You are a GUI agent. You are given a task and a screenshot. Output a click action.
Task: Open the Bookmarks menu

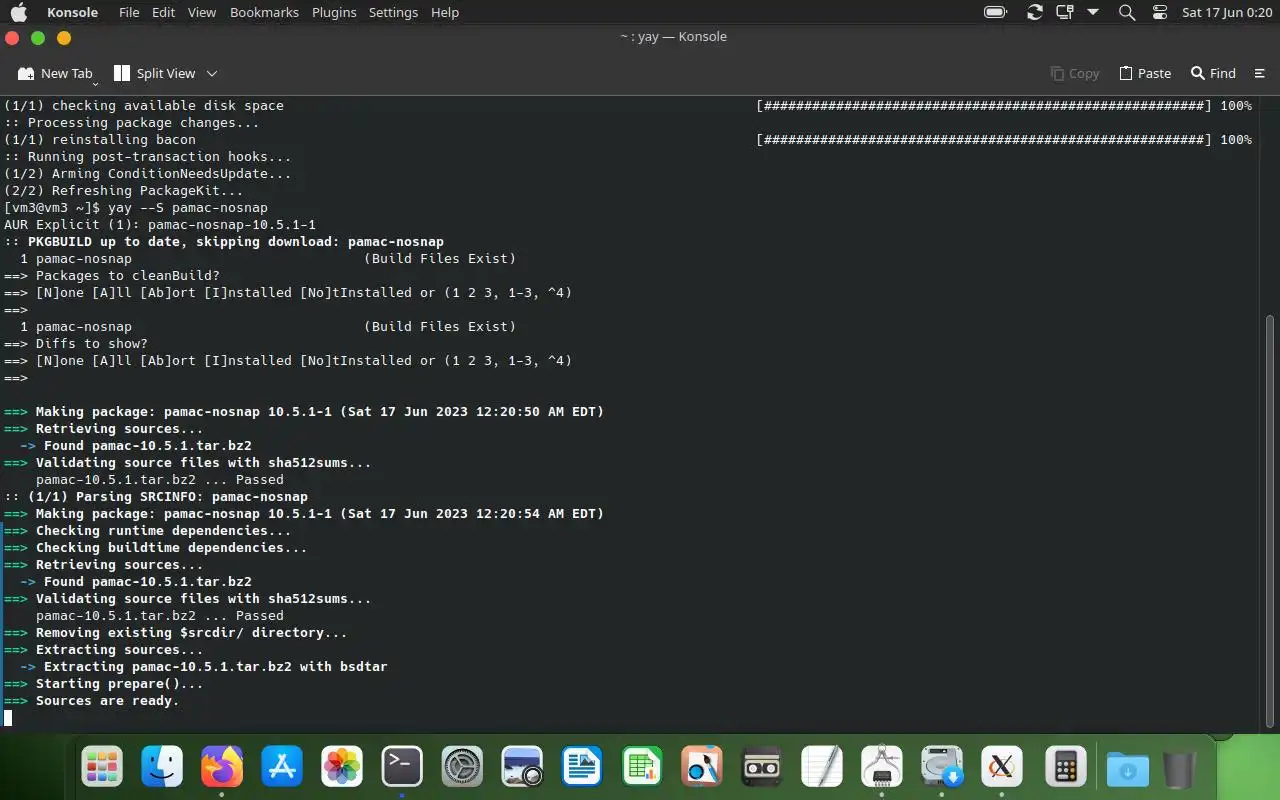pos(264,12)
